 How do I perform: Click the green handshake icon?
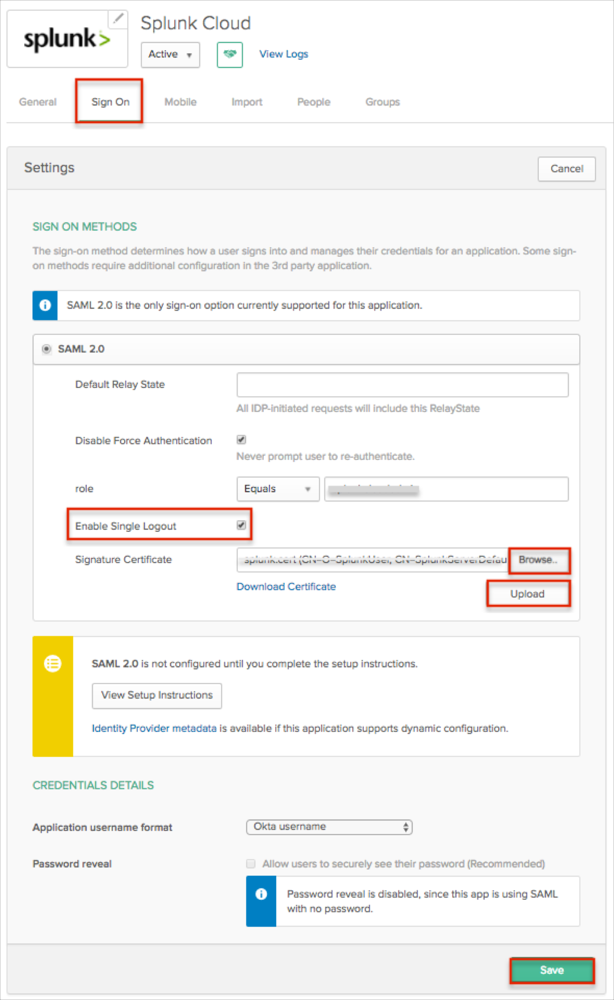[230, 54]
